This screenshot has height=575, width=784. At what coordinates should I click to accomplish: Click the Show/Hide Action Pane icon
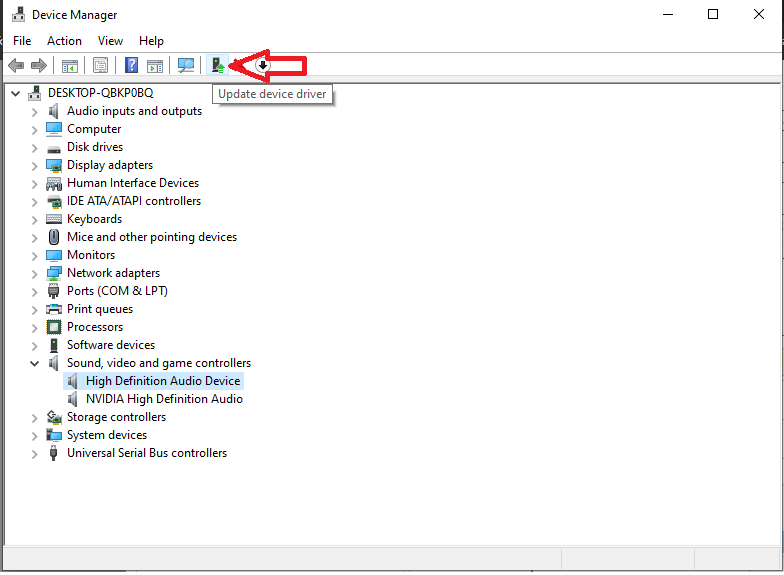155,66
